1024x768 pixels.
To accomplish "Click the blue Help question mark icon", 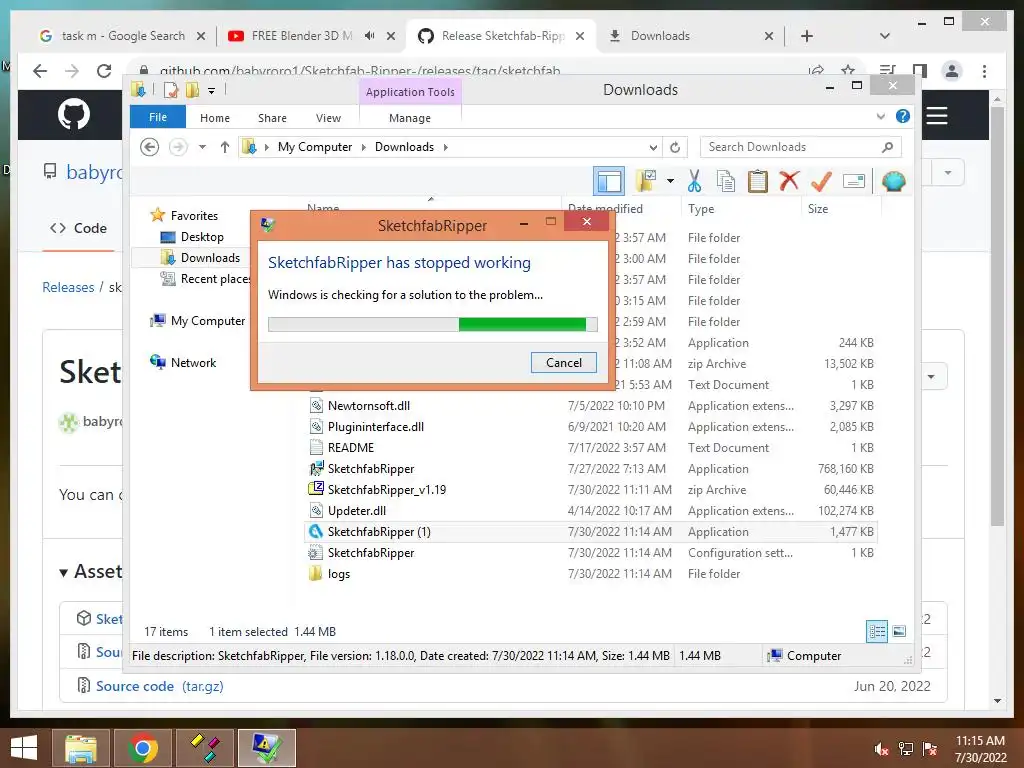I will pyautogui.click(x=903, y=116).
